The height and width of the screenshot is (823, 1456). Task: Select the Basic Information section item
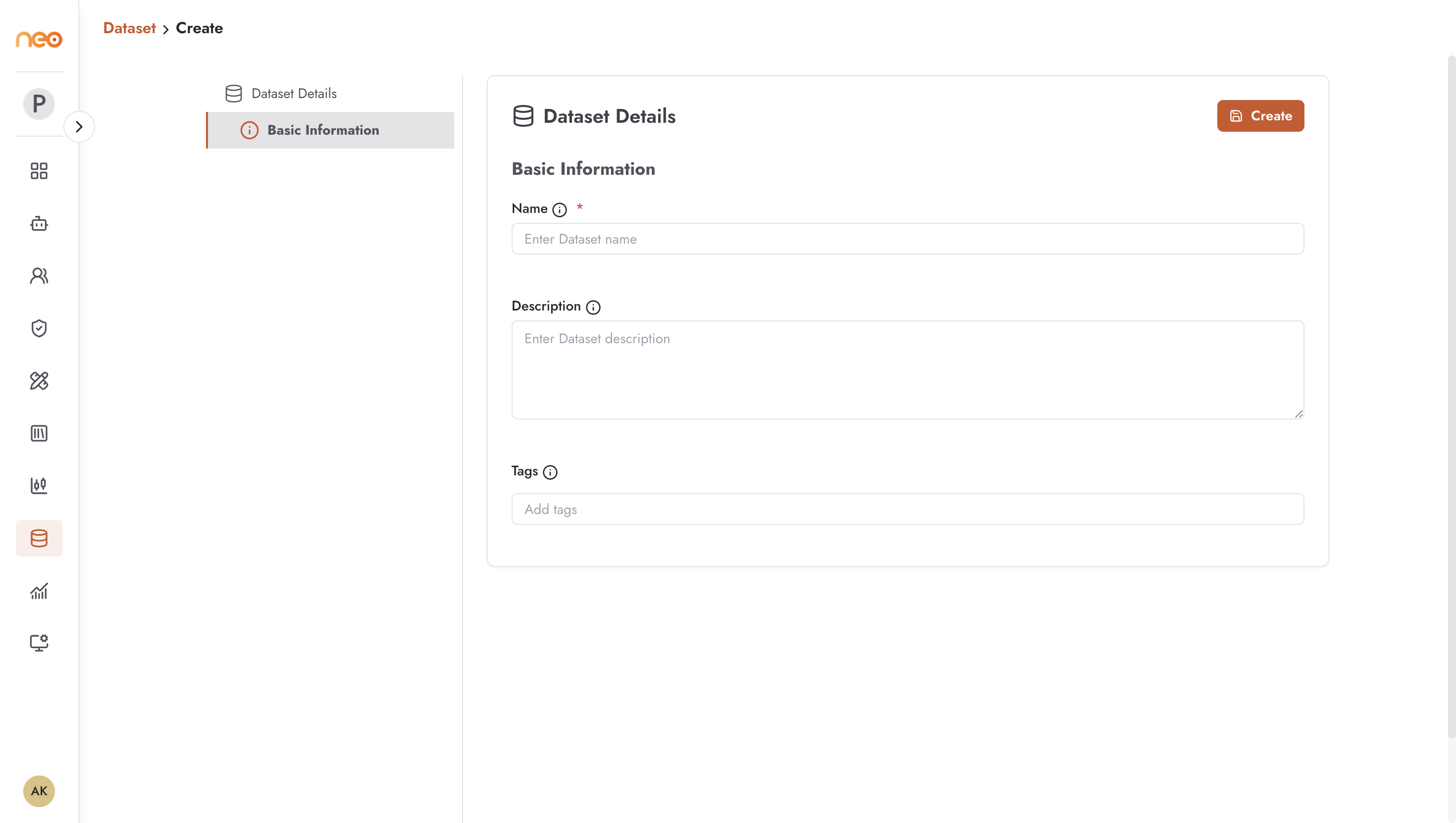331,130
